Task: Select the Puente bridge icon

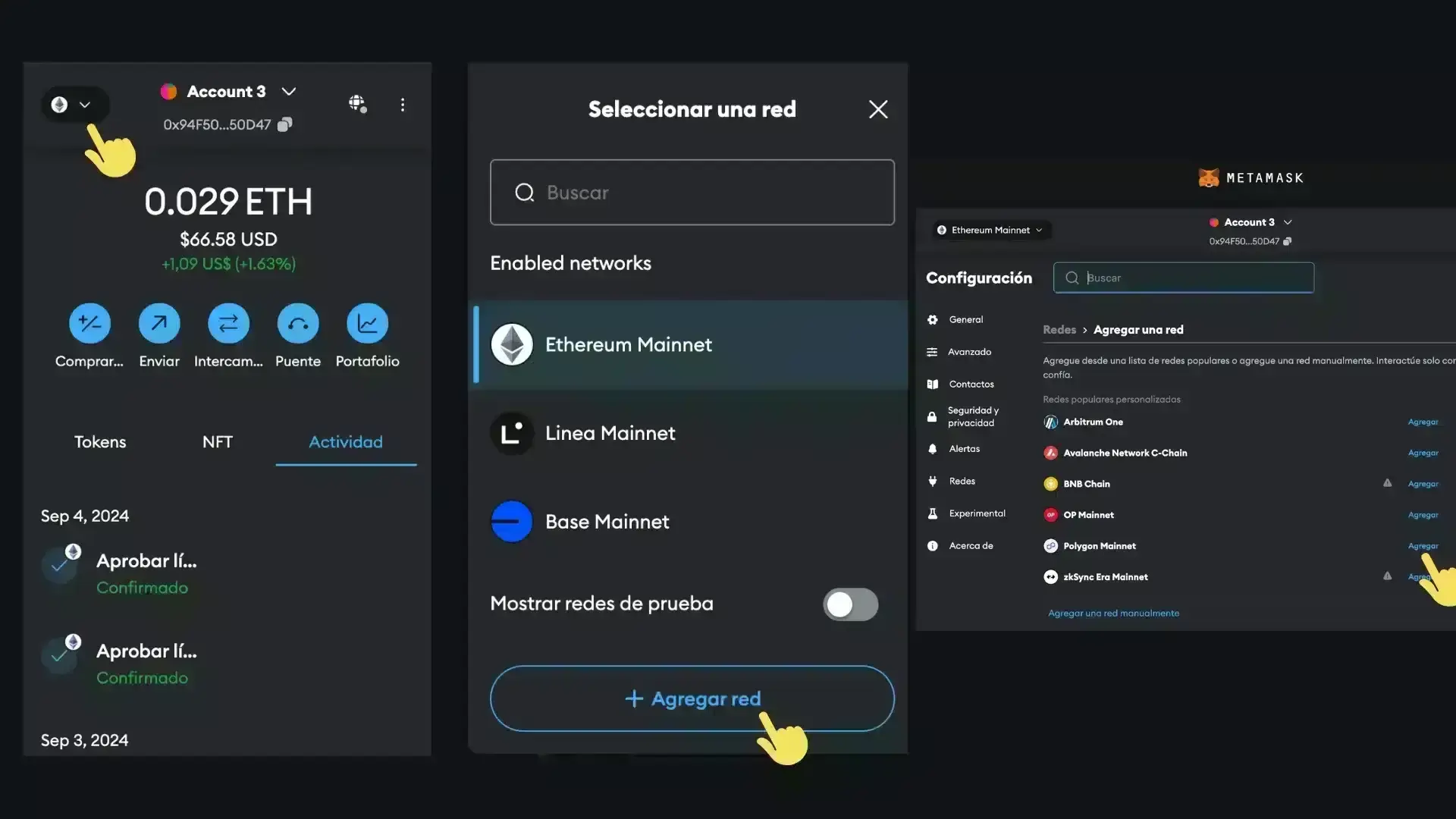Action: click(x=297, y=322)
